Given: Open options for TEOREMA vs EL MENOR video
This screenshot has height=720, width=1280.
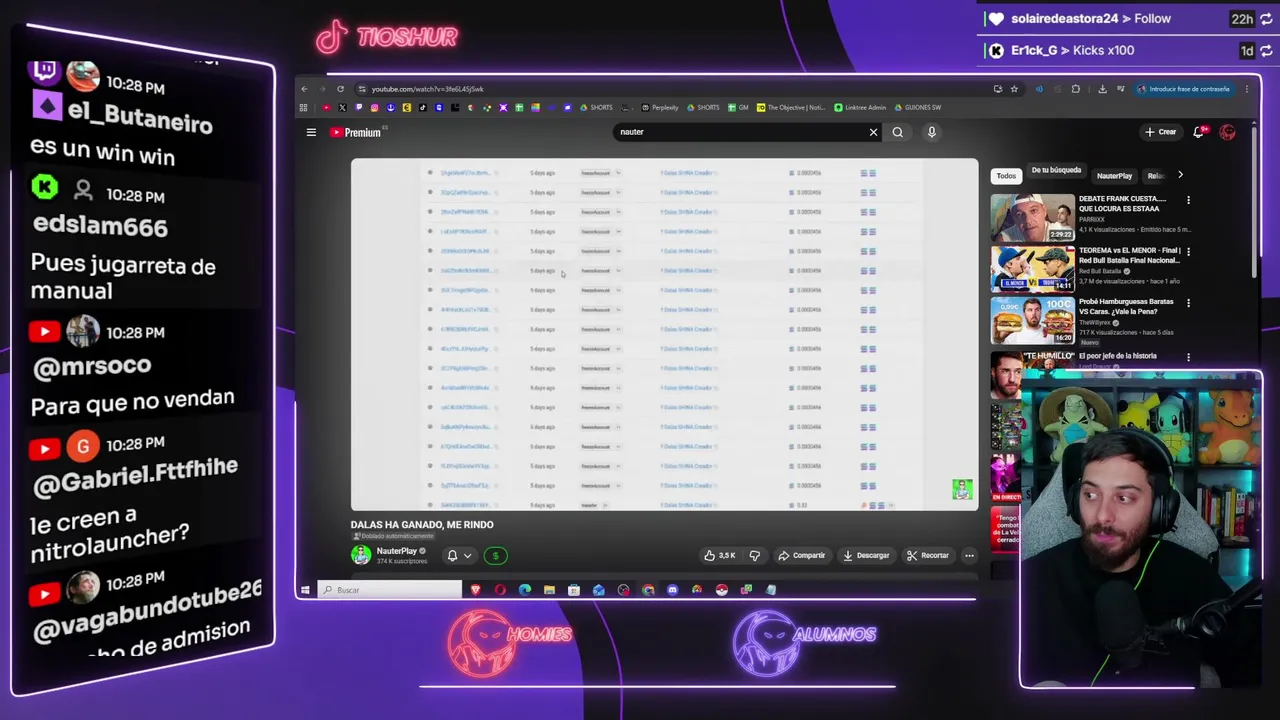Looking at the screenshot, I should pyautogui.click(x=1188, y=251).
